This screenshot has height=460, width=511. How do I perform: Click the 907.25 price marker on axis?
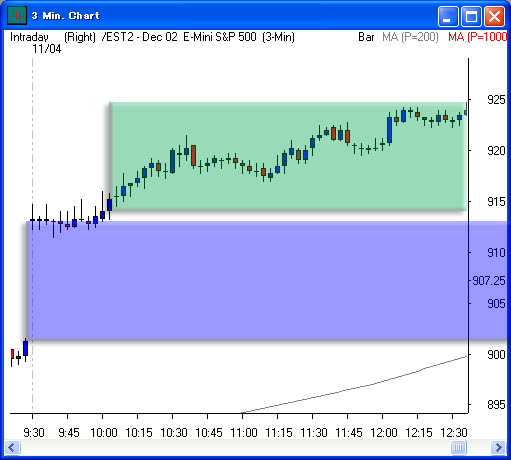[489, 281]
